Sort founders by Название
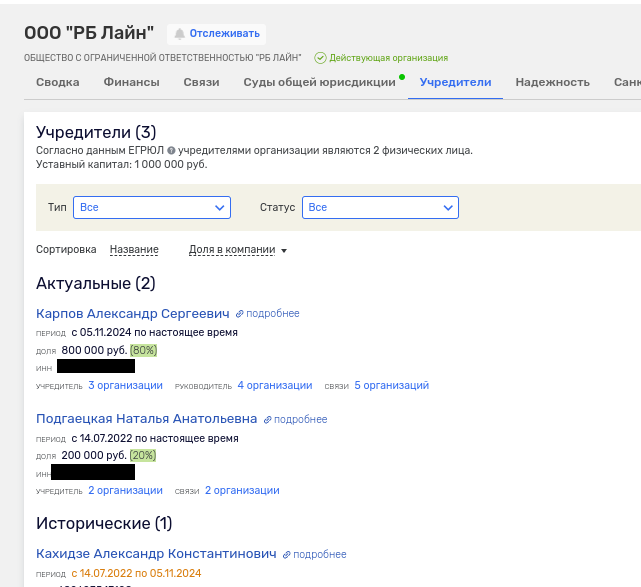The width and height of the screenshot is (641, 587). coord(134,250)
